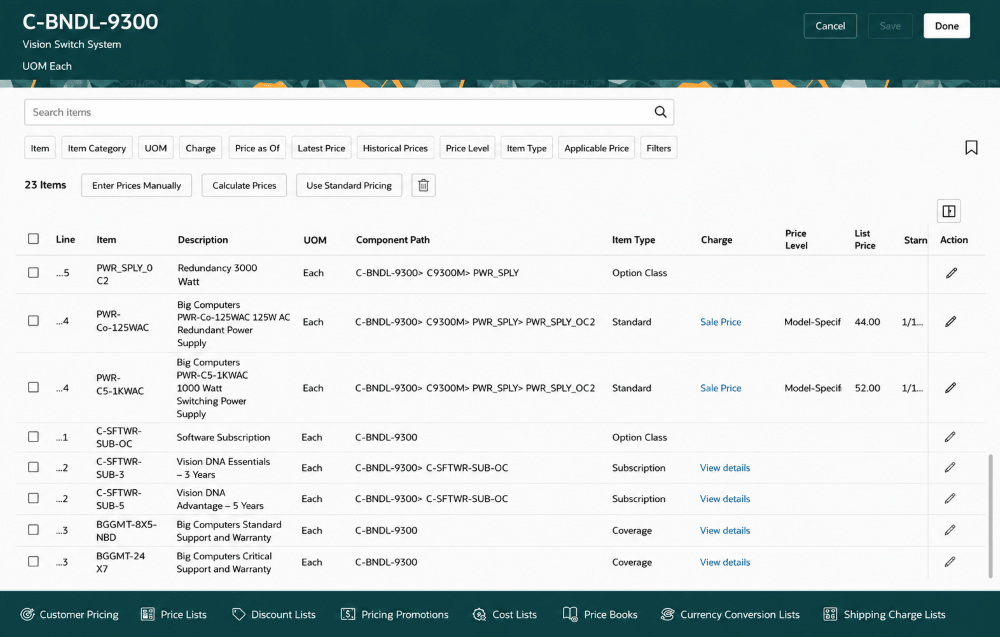Check the BGGMT-8X5-NBD row checkbox
Screen dimensions: 1000x637
33,530
